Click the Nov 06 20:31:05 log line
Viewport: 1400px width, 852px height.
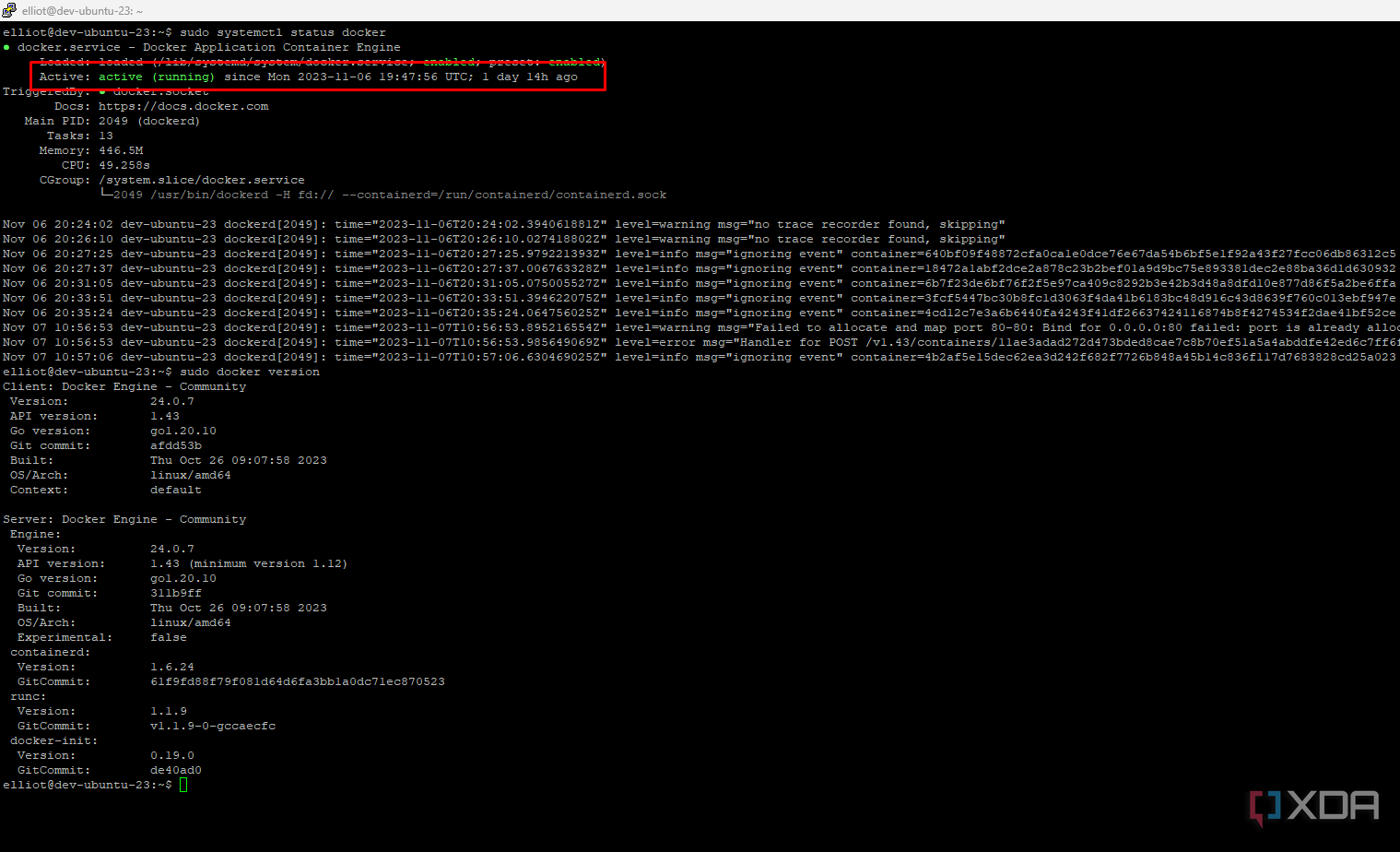tap(700, 283)
